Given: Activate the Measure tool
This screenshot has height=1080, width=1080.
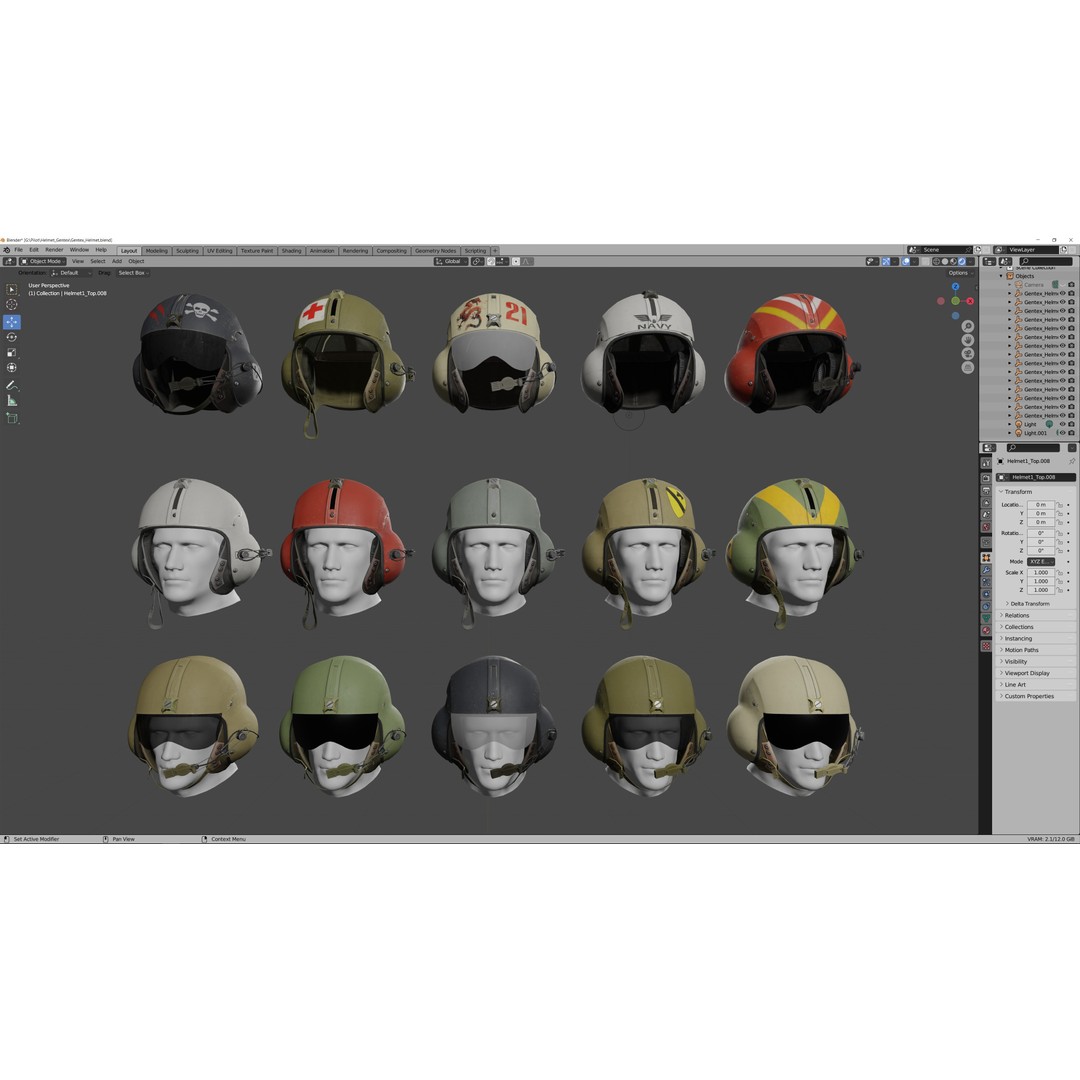Looking at the screenshot, I should (12, 399).
